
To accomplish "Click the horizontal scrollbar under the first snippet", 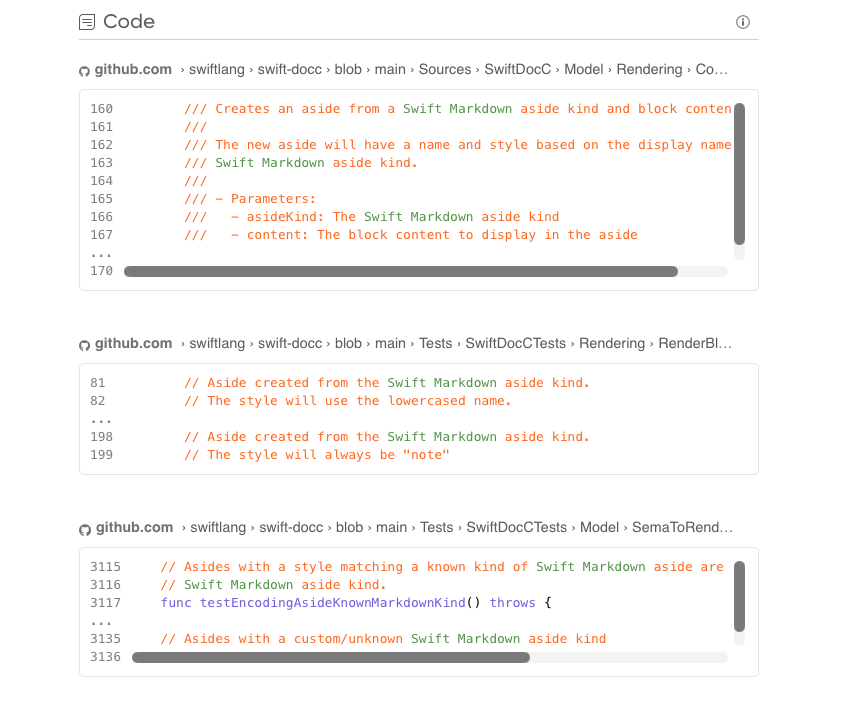I will pos(400,271).
